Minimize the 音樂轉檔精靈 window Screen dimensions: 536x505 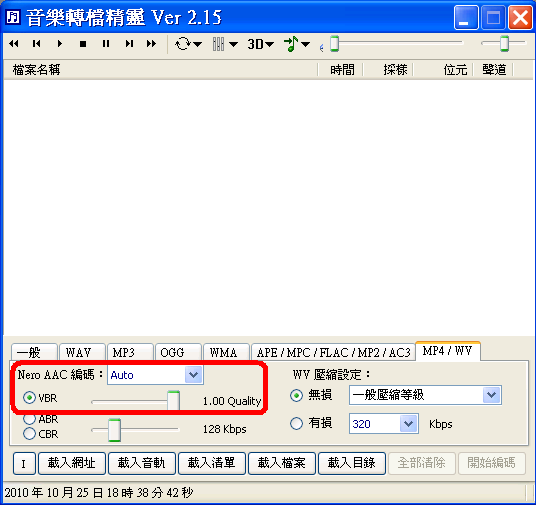[x=466, y=17]
